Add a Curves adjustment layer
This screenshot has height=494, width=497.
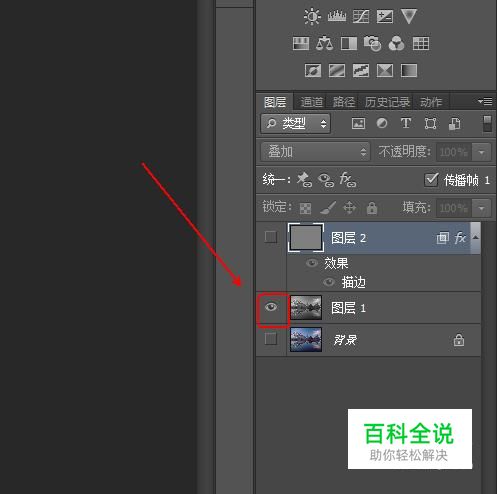(361, 16)
